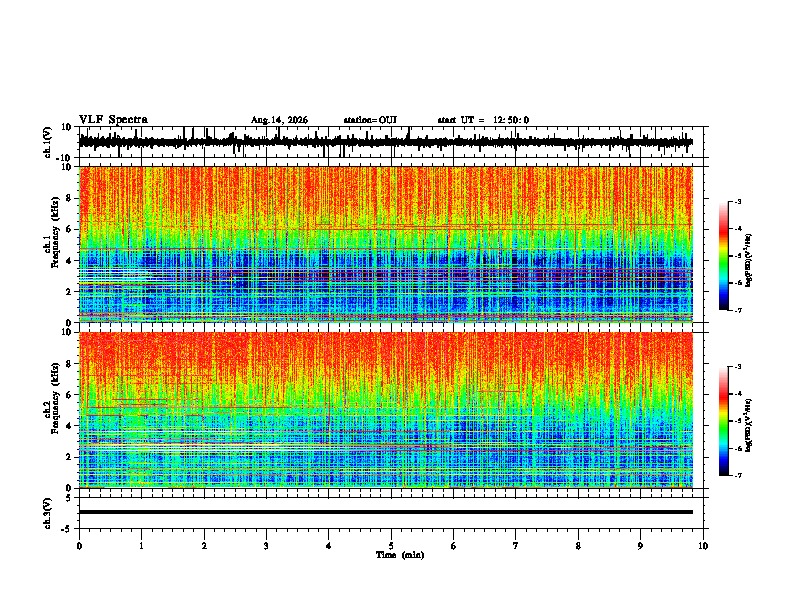The image size is (792, 612).
Task: Click the "ch.3(V)" axis label
Action: click(x=48, y=513)
